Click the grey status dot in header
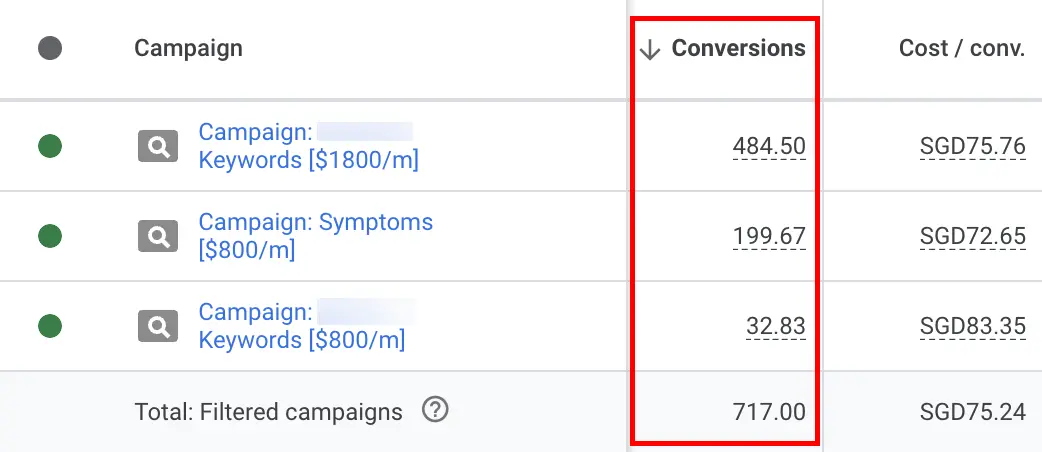The height and width of the screenshot is (452, 1042). 50,48
